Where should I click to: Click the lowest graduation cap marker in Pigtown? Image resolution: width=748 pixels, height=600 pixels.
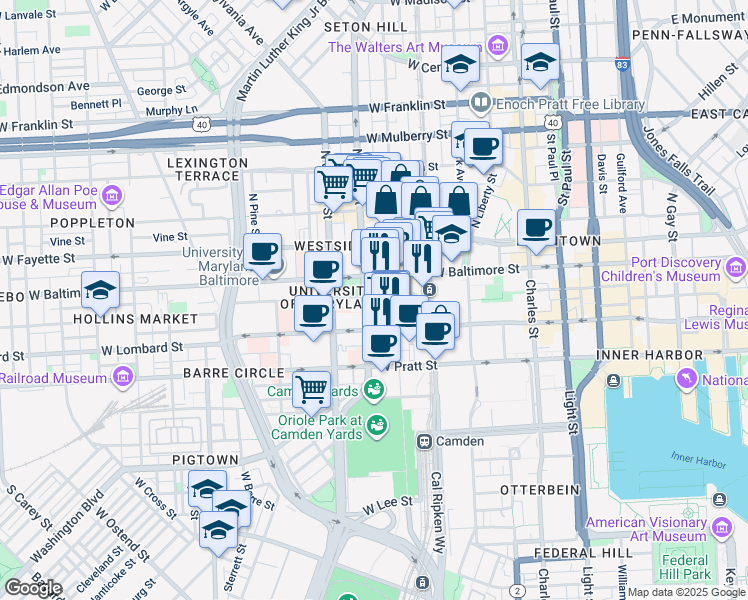tap(218, 531)
